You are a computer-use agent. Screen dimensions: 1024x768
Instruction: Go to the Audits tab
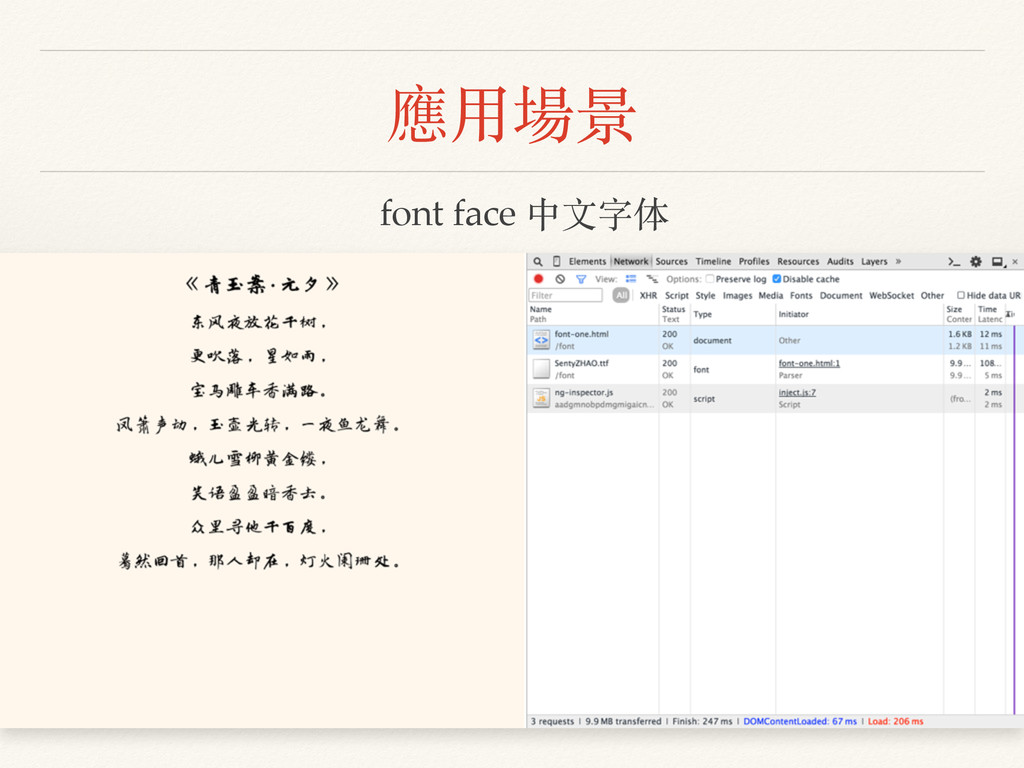coord(840,261)
